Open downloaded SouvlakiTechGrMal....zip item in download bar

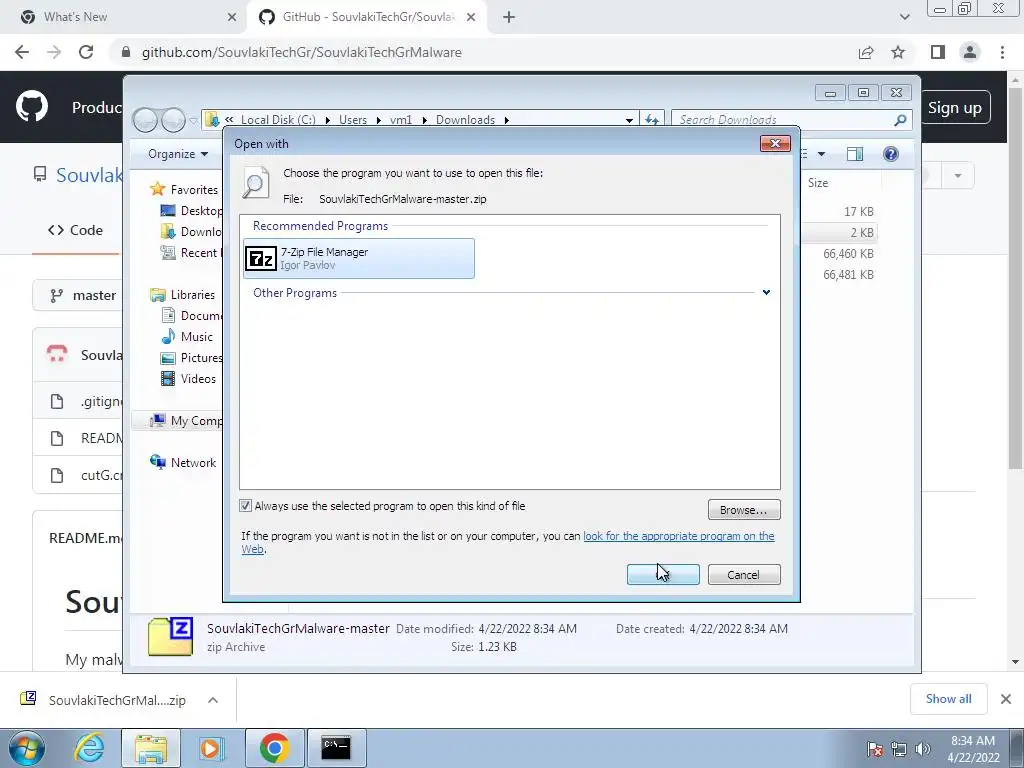103,700
